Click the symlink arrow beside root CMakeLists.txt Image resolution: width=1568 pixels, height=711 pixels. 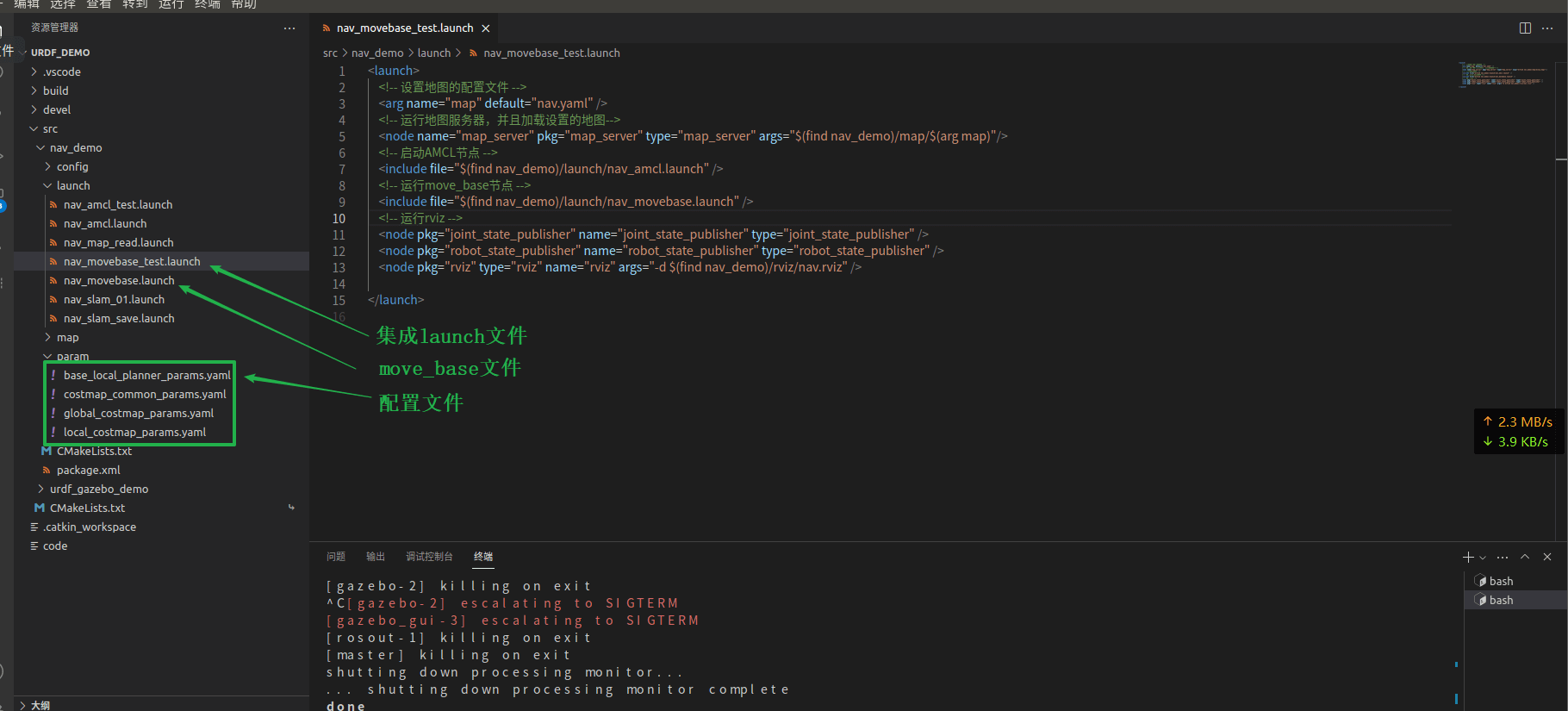click(x=291, y=508)
